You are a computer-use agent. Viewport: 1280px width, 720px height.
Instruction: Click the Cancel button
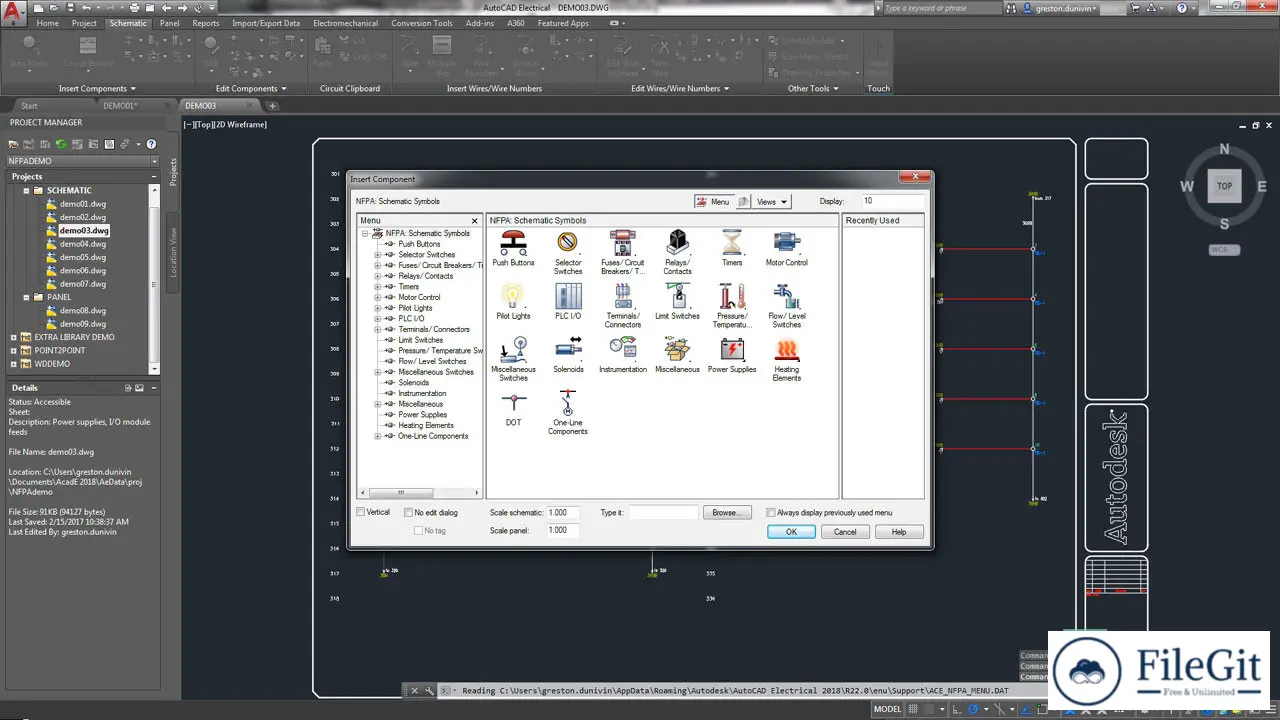(x=845, y=532)
